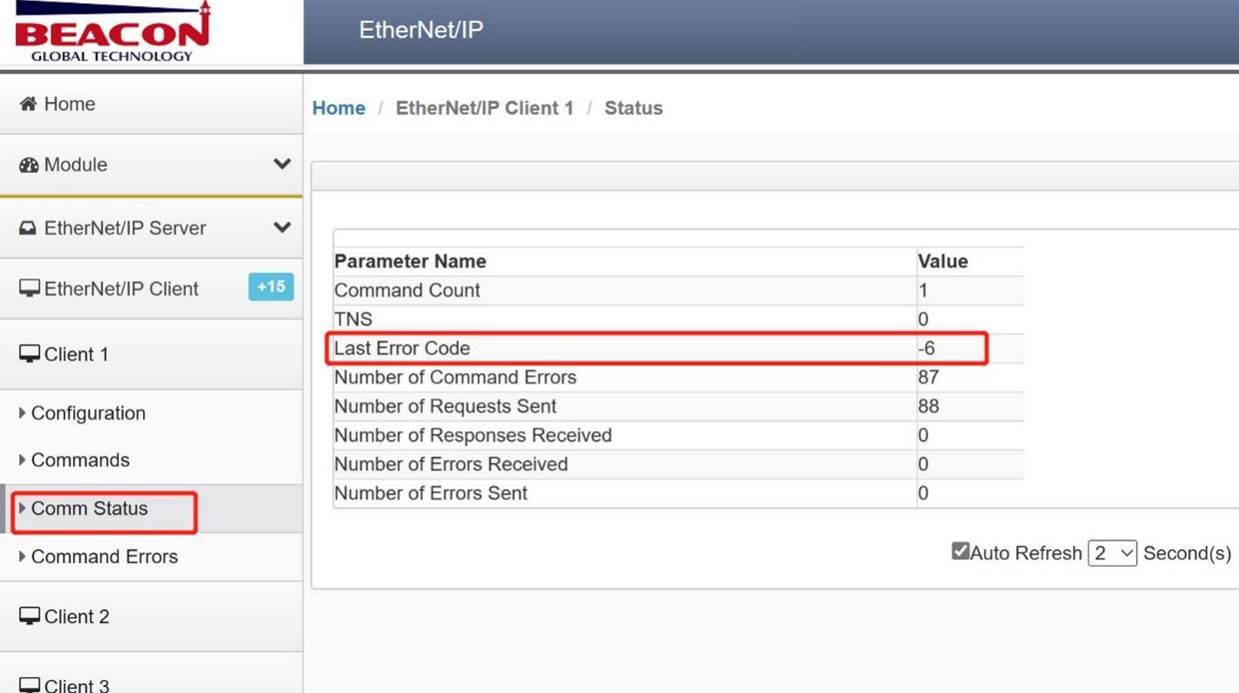The height and width of the screenshot is (693, 1239).
Task: Click the Client 2 monitor icon
Action: coord(29,616)
